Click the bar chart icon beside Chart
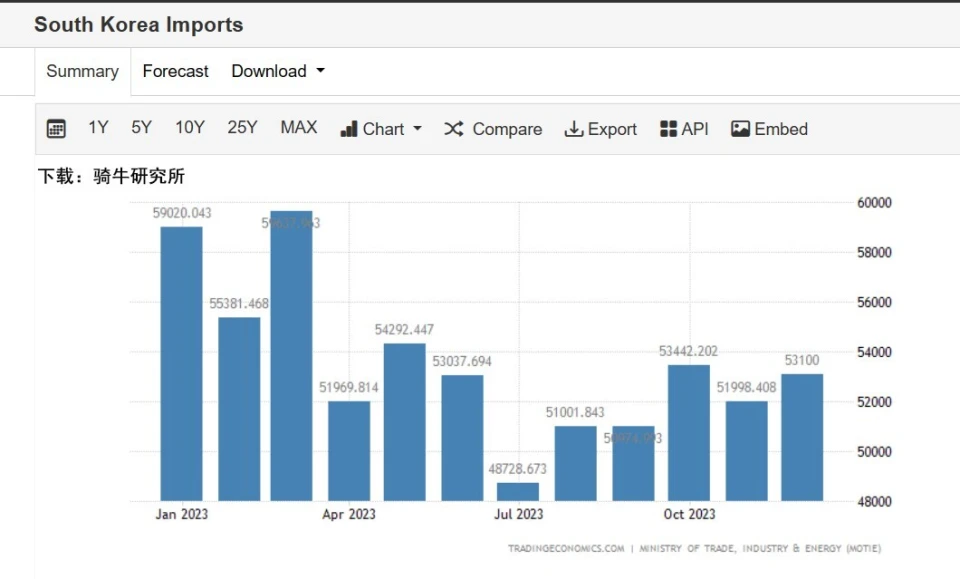This screenshot has height=579, width=960. [349, 129]
